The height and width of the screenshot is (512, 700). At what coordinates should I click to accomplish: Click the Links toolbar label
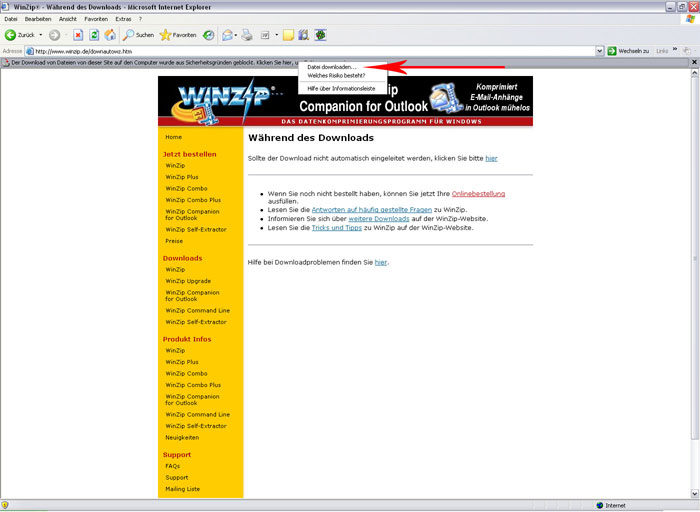662,51
